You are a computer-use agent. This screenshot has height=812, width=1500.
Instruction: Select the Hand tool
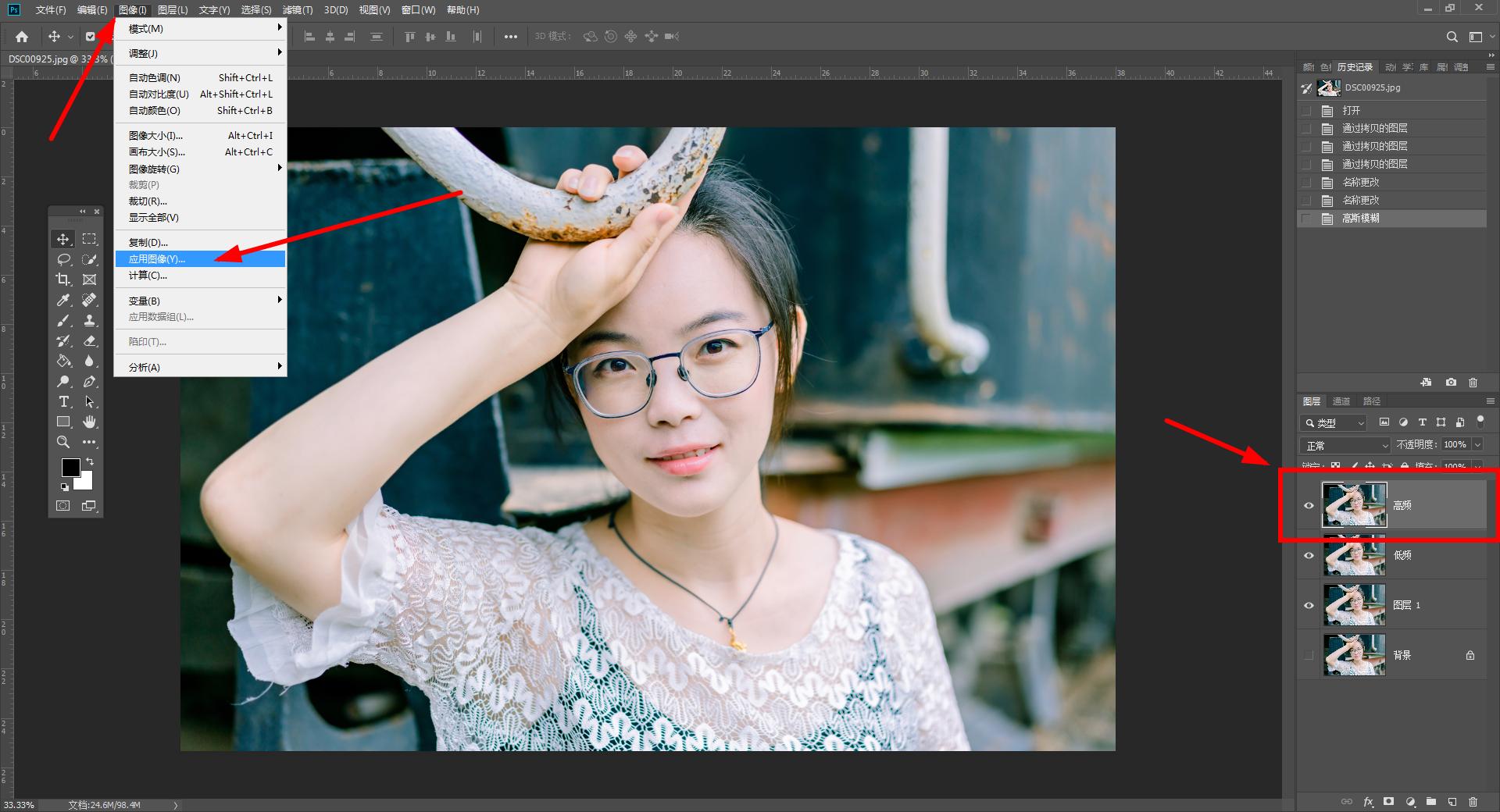[90, 422]
